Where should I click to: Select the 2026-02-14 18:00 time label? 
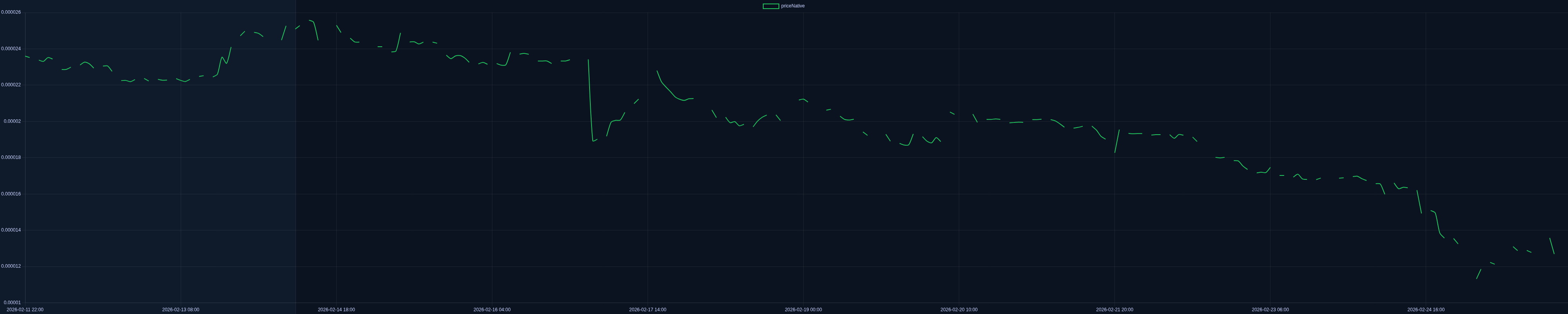click(337, 310)
